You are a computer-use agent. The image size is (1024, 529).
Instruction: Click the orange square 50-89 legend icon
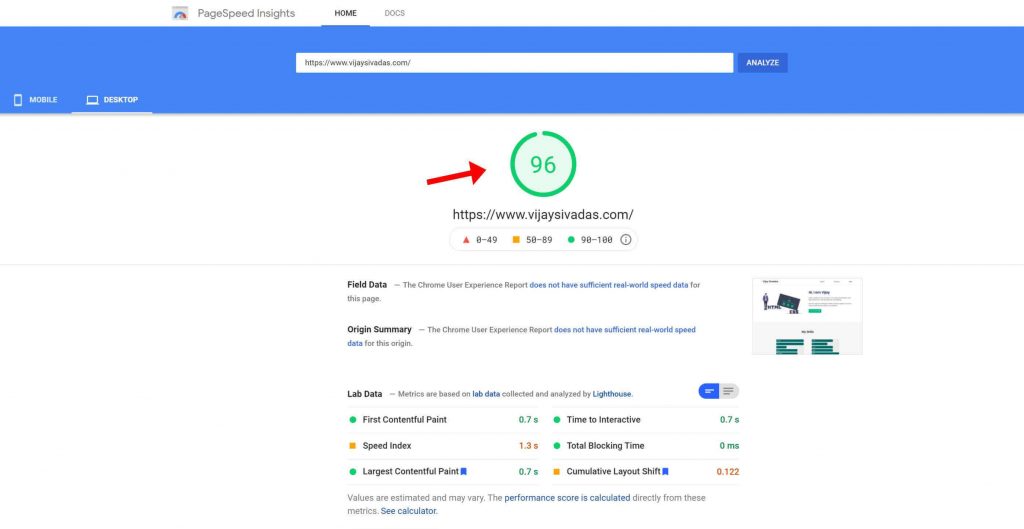tap(516, 240)
